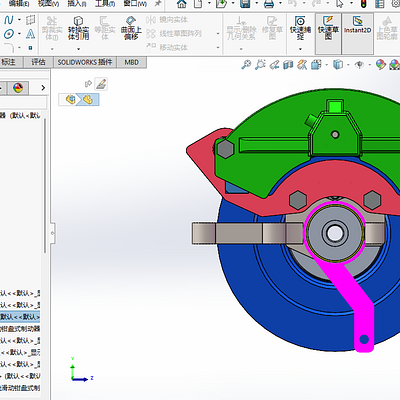Image resolution: width=400 pixels, height=400 pixels.
Task: Select the Circle sketch tool
Action: point(9,34)
